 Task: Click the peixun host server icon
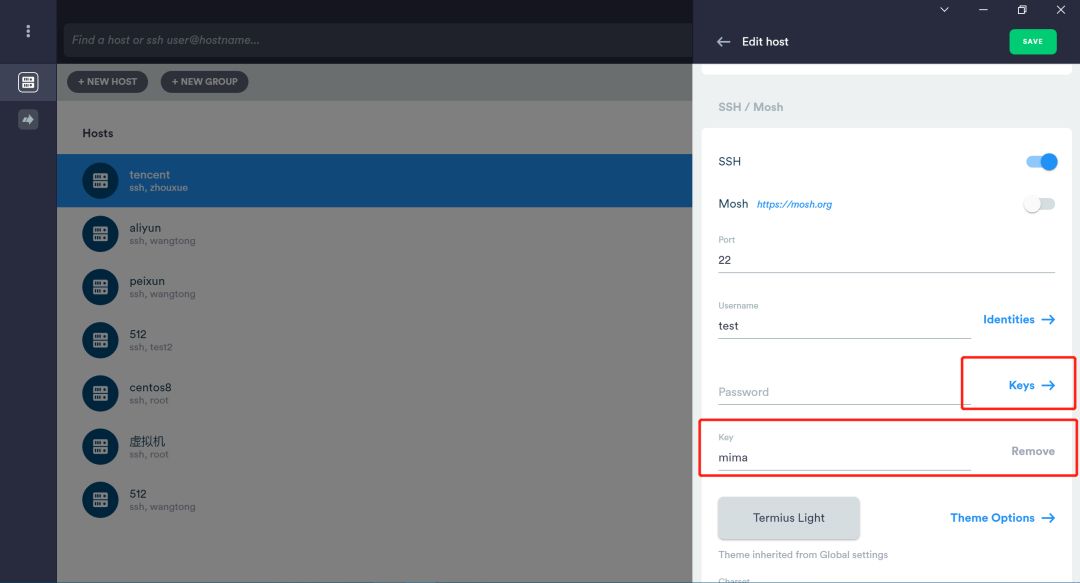click(x=101, y=287)
